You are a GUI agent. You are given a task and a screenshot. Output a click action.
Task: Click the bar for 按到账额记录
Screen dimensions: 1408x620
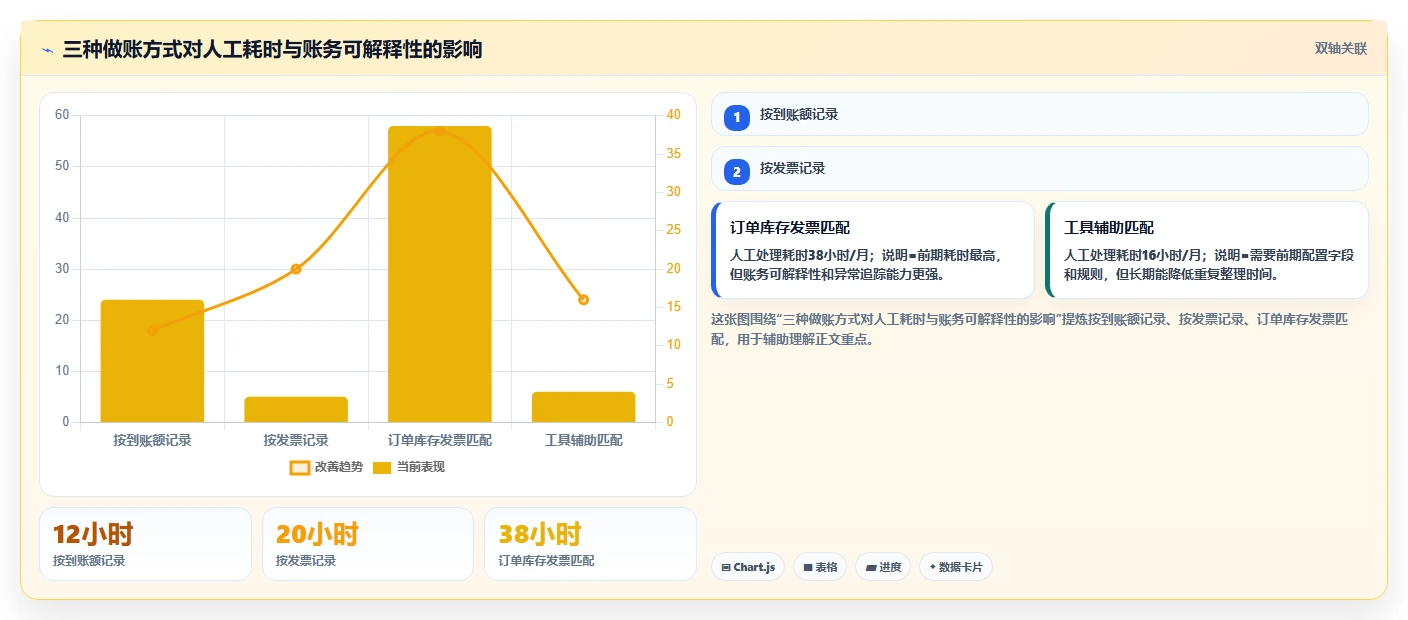tap(152, 361)
